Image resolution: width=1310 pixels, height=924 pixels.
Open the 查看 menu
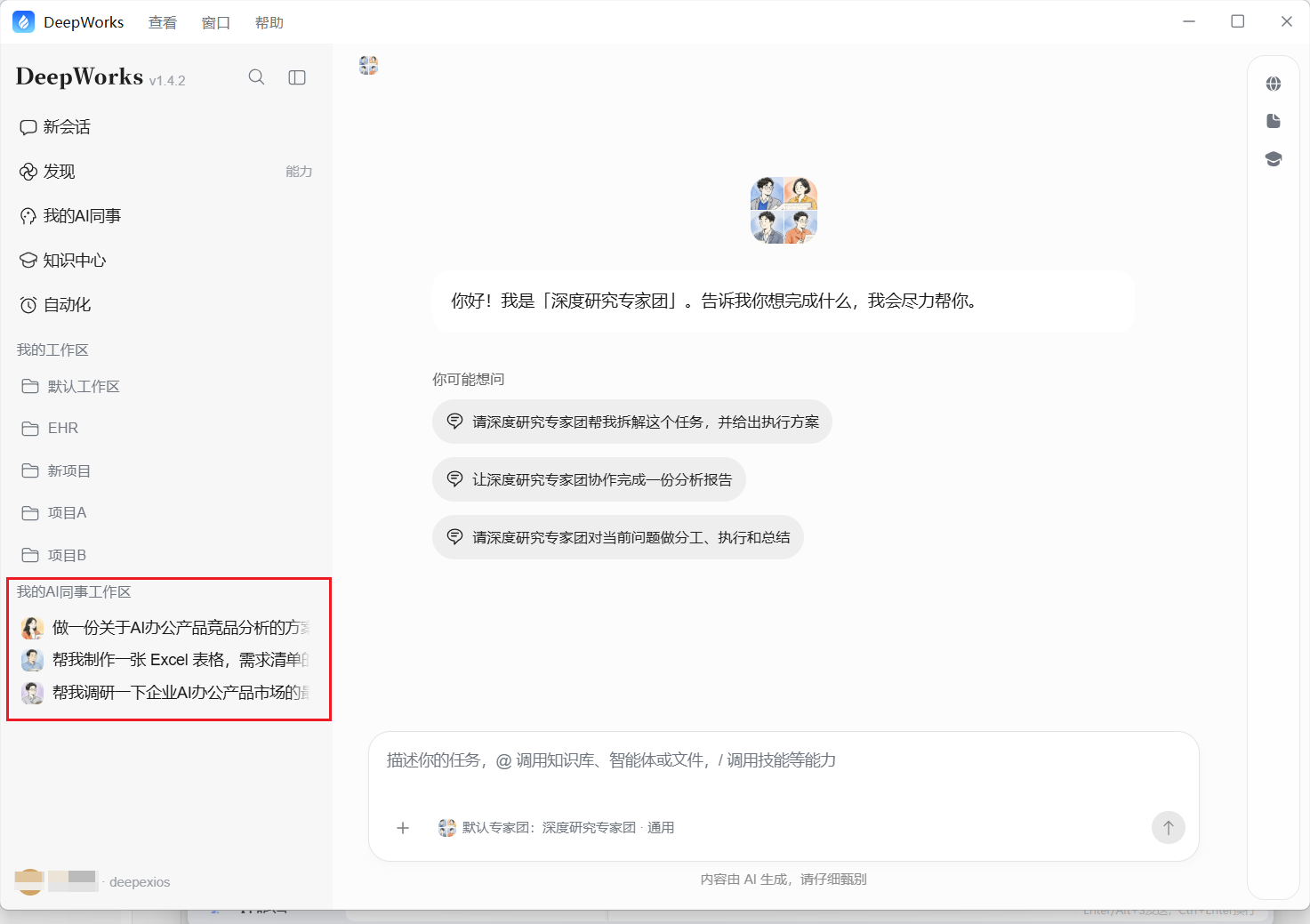[x=162, y=23]
